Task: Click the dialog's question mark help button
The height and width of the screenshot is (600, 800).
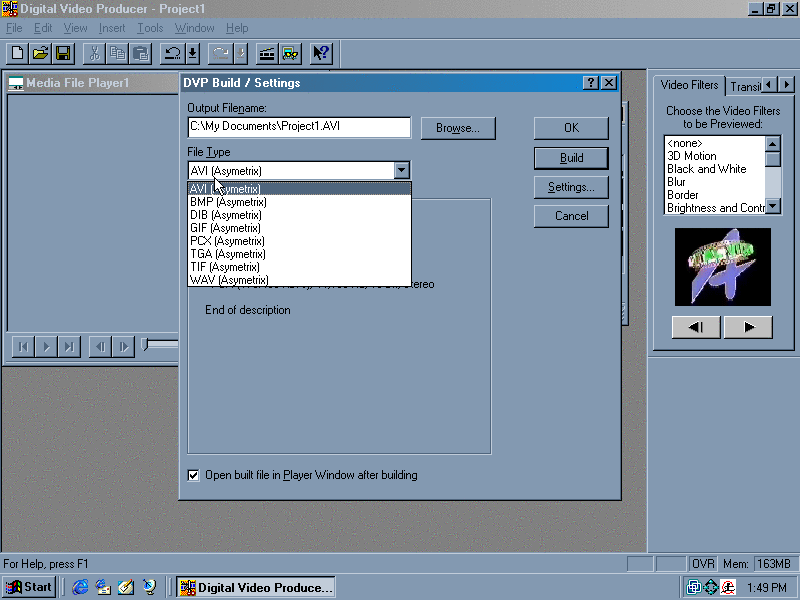Action: 591,83
